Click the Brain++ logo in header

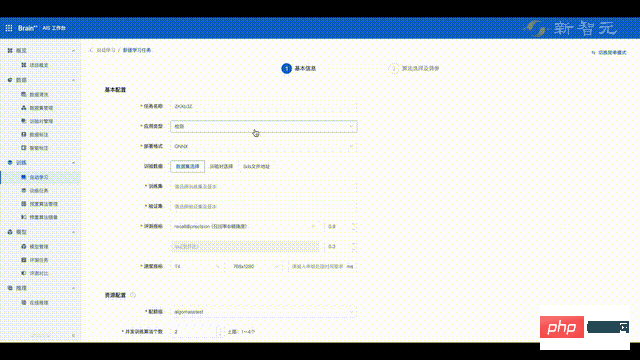tap(28, 28)
